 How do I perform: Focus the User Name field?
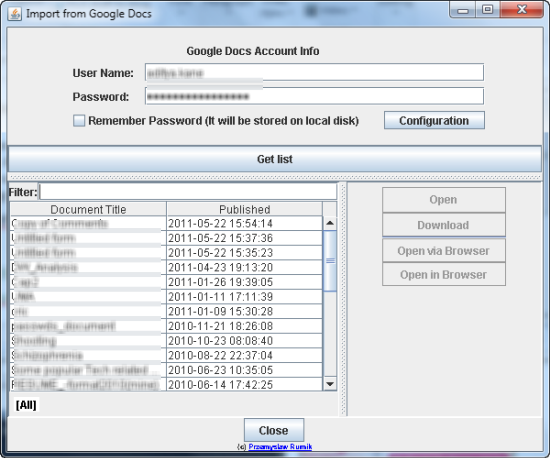314,73
